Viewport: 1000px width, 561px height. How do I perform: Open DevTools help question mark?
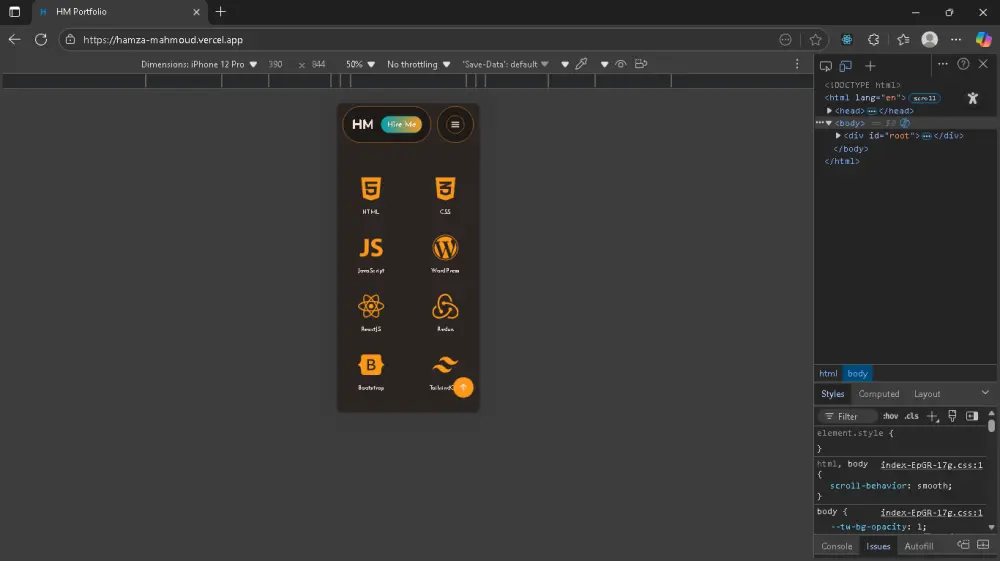click(963, 64)
